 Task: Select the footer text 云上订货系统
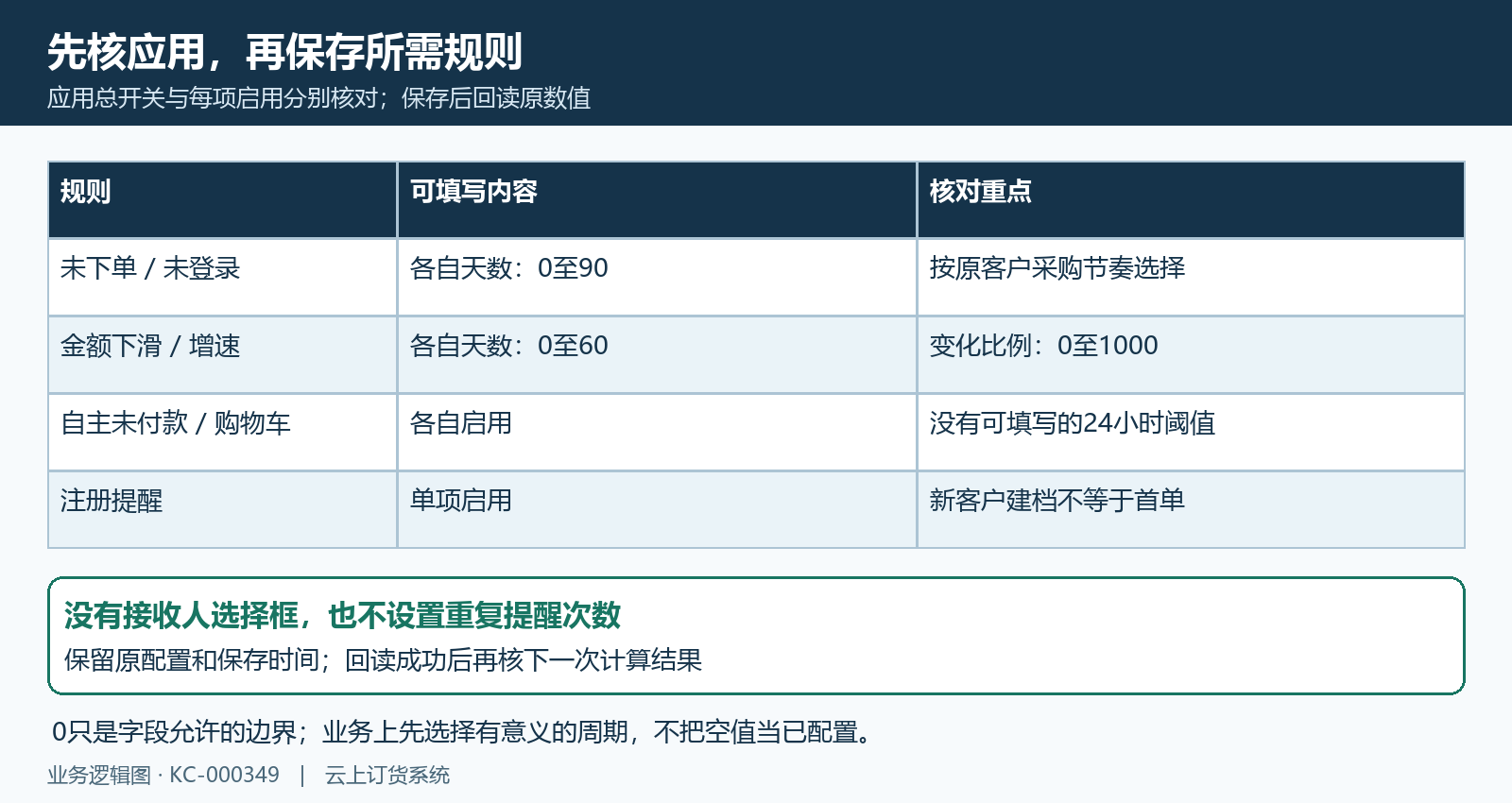[387, 776]
